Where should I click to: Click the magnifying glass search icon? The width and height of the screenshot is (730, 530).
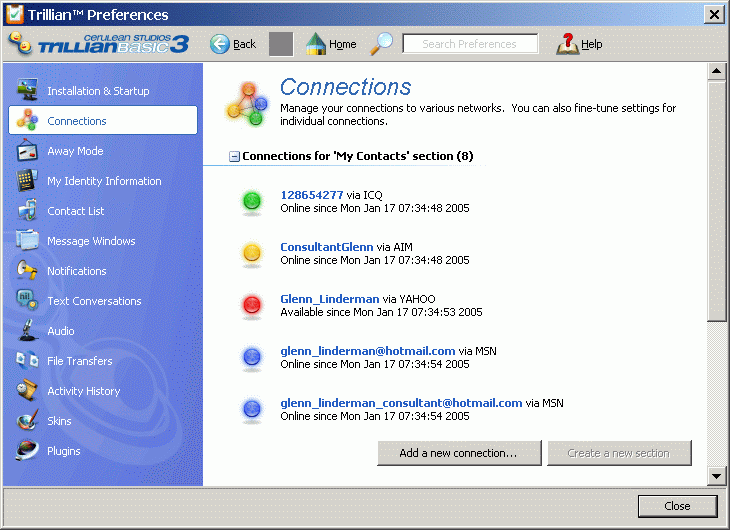point(381,44)
